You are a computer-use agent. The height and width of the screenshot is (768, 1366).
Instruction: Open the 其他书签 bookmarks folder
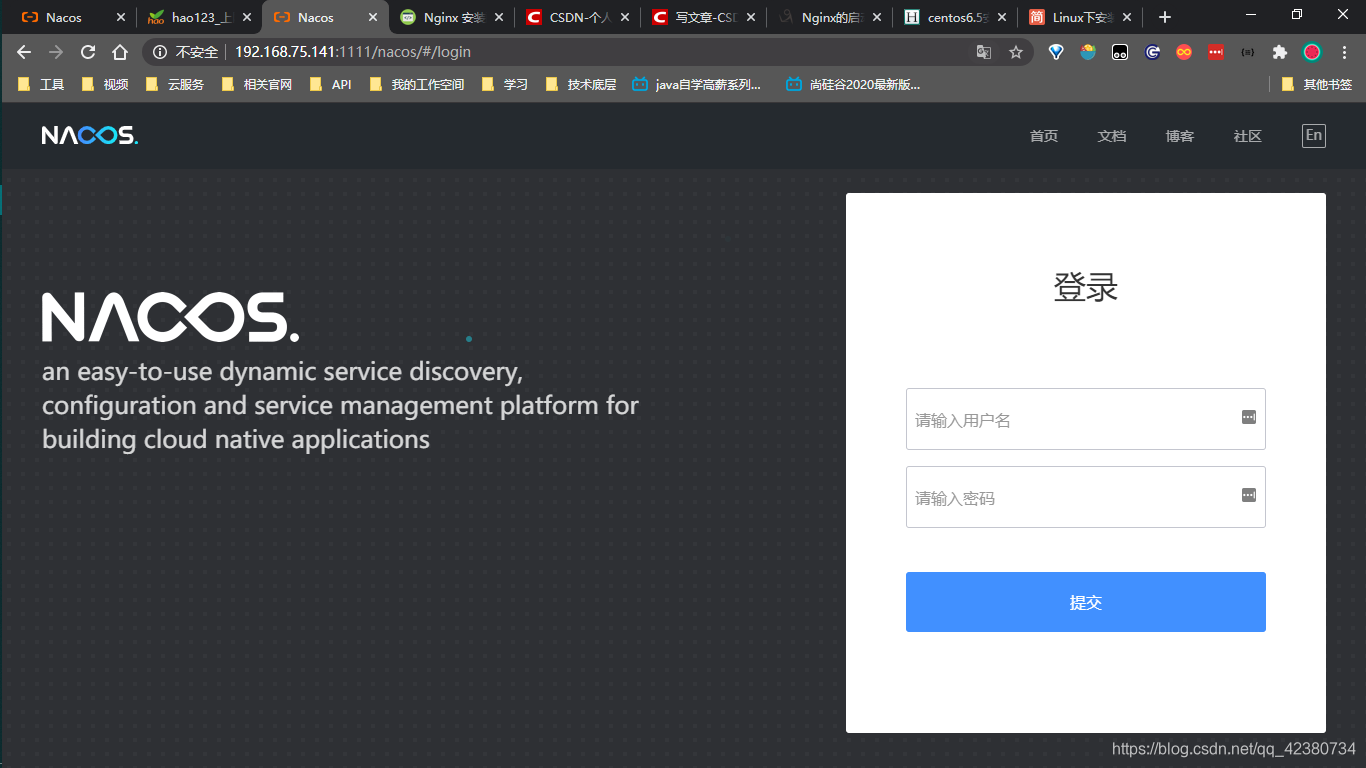(1317, 85)
